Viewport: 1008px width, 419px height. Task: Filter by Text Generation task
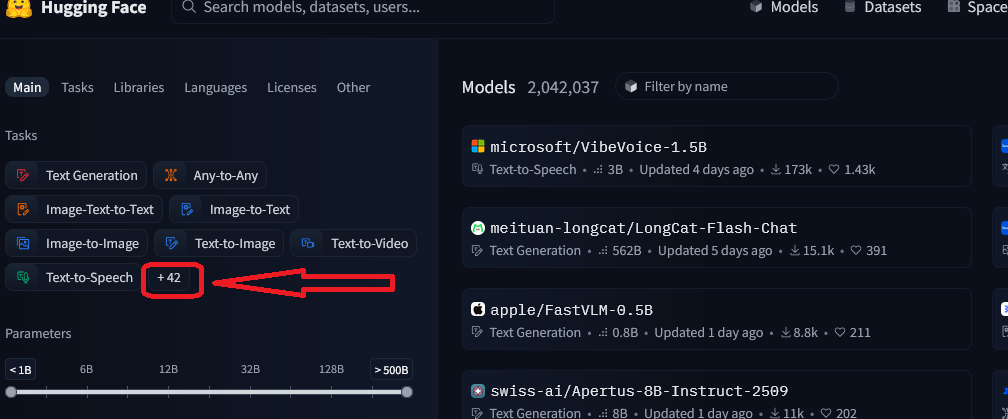tap(76, 175)
